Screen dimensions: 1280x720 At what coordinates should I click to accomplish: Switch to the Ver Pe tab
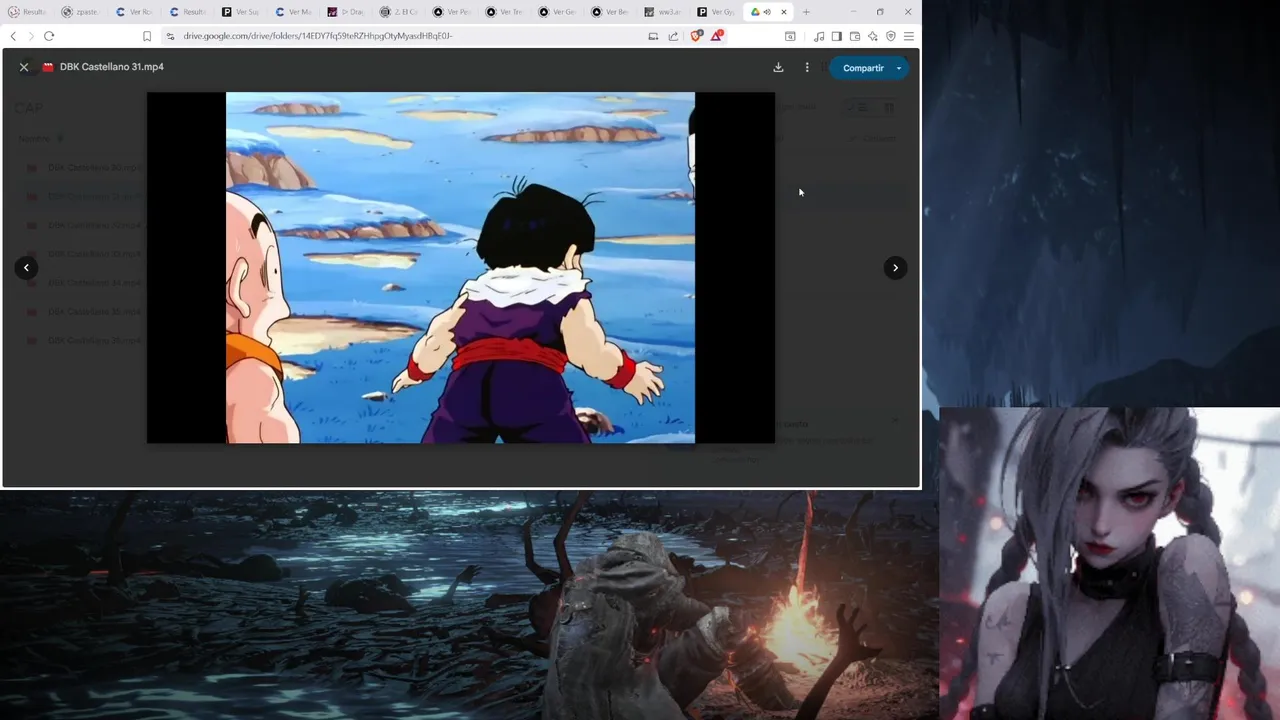point(452,12)
